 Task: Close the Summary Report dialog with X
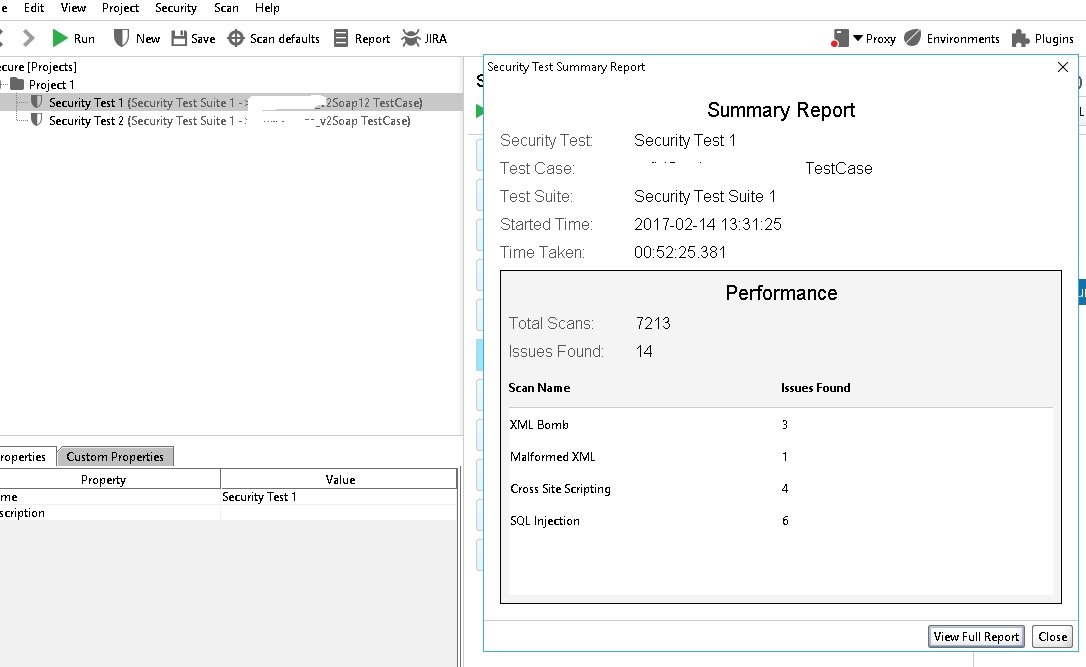coord(1063,67)
